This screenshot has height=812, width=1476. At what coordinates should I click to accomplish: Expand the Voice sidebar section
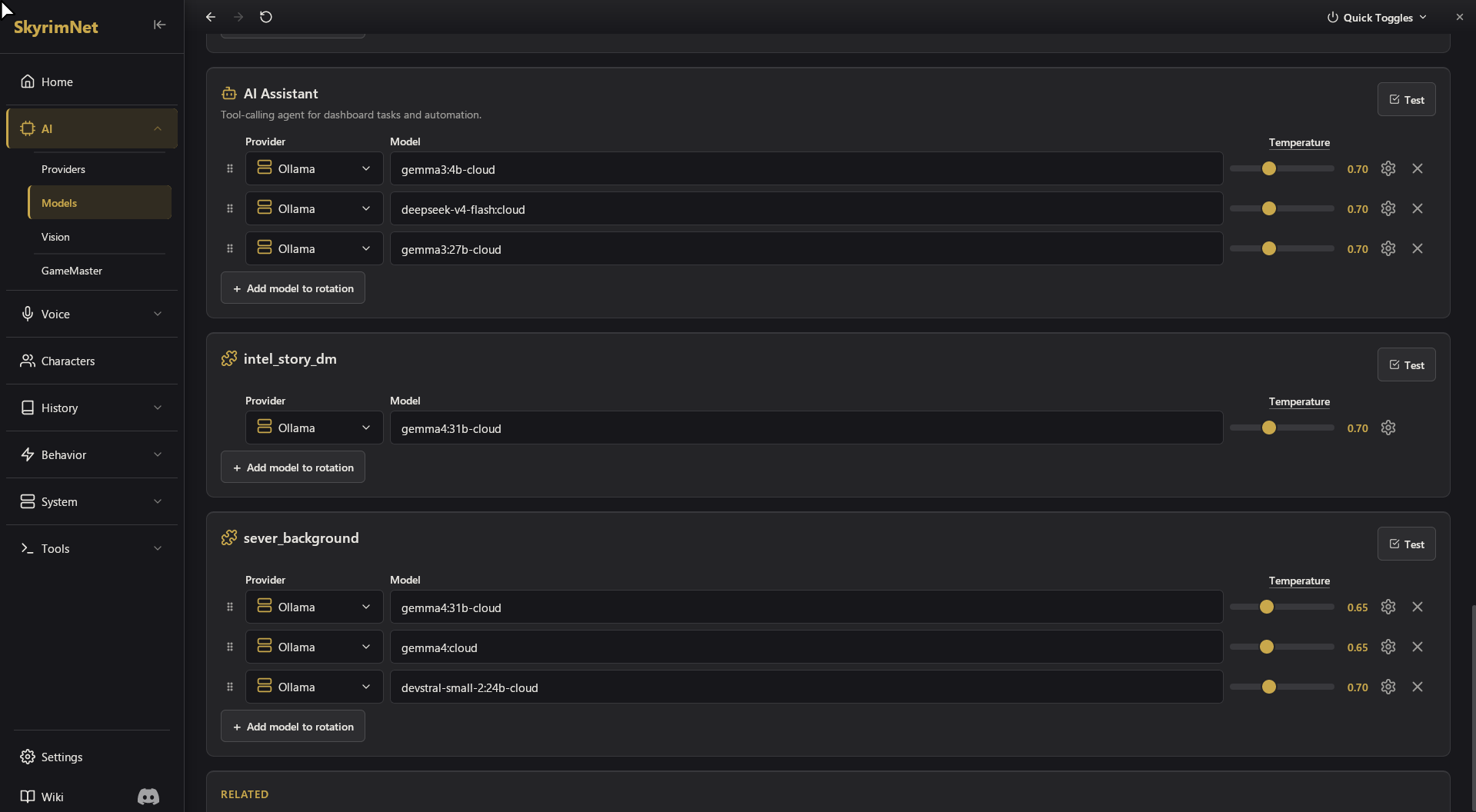pos(92,314)
